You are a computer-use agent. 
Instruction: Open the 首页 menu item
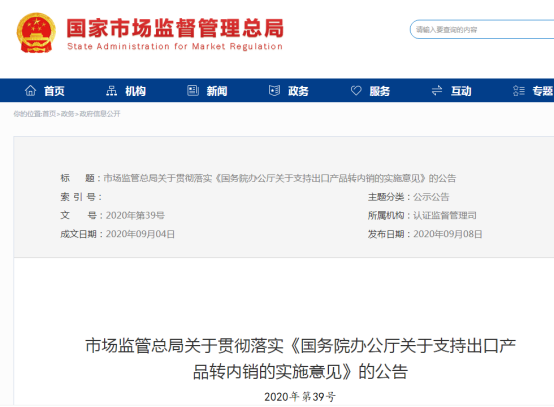[54, 91]
